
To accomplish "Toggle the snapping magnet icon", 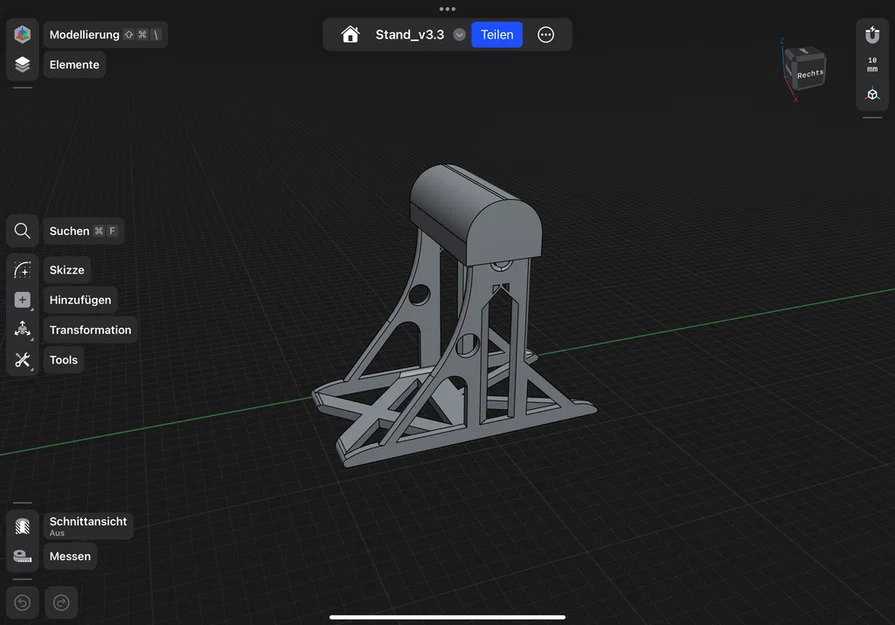I will pos(872,35).
